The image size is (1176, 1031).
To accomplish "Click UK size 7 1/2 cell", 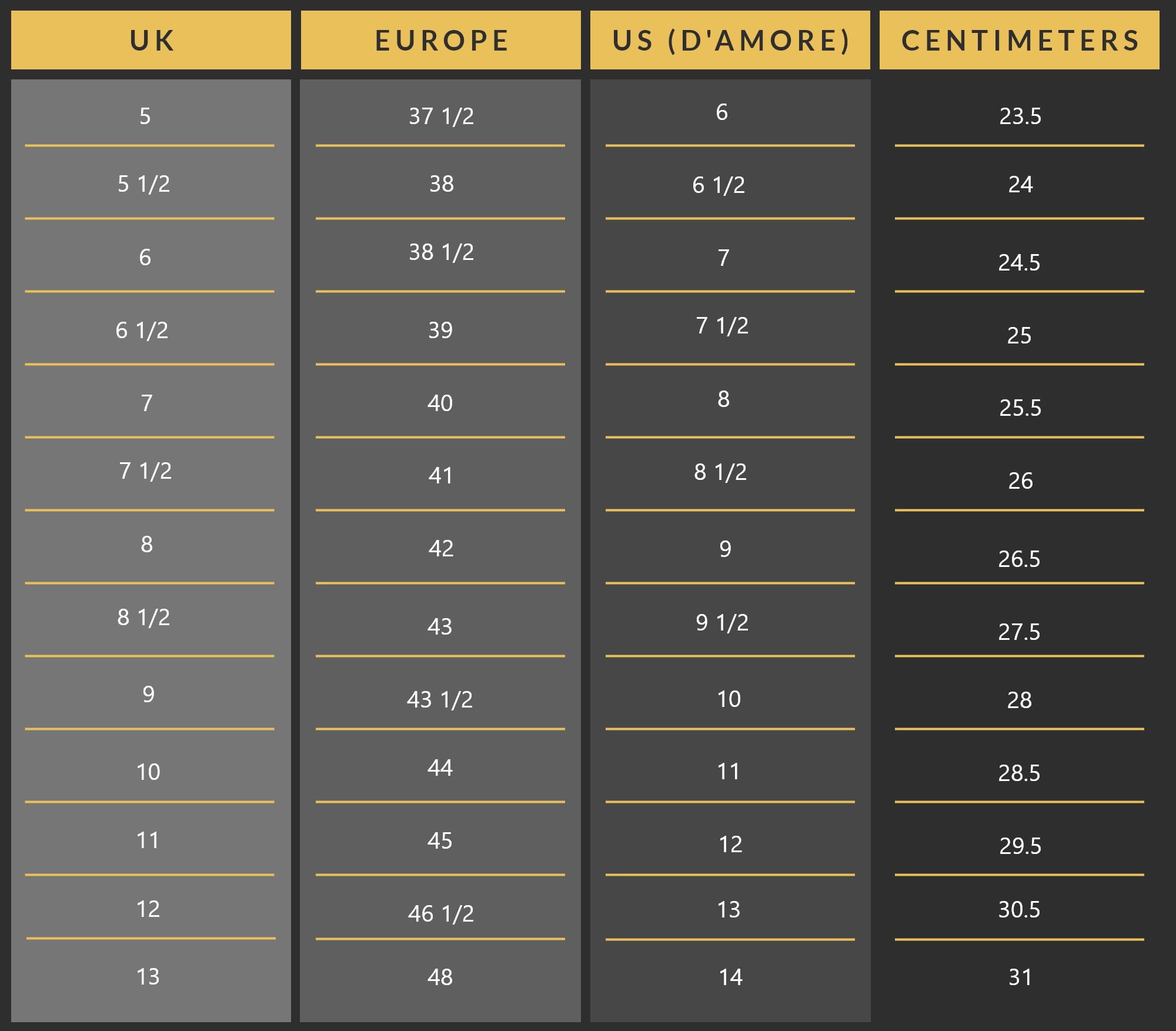I will [x=145, y=471].
